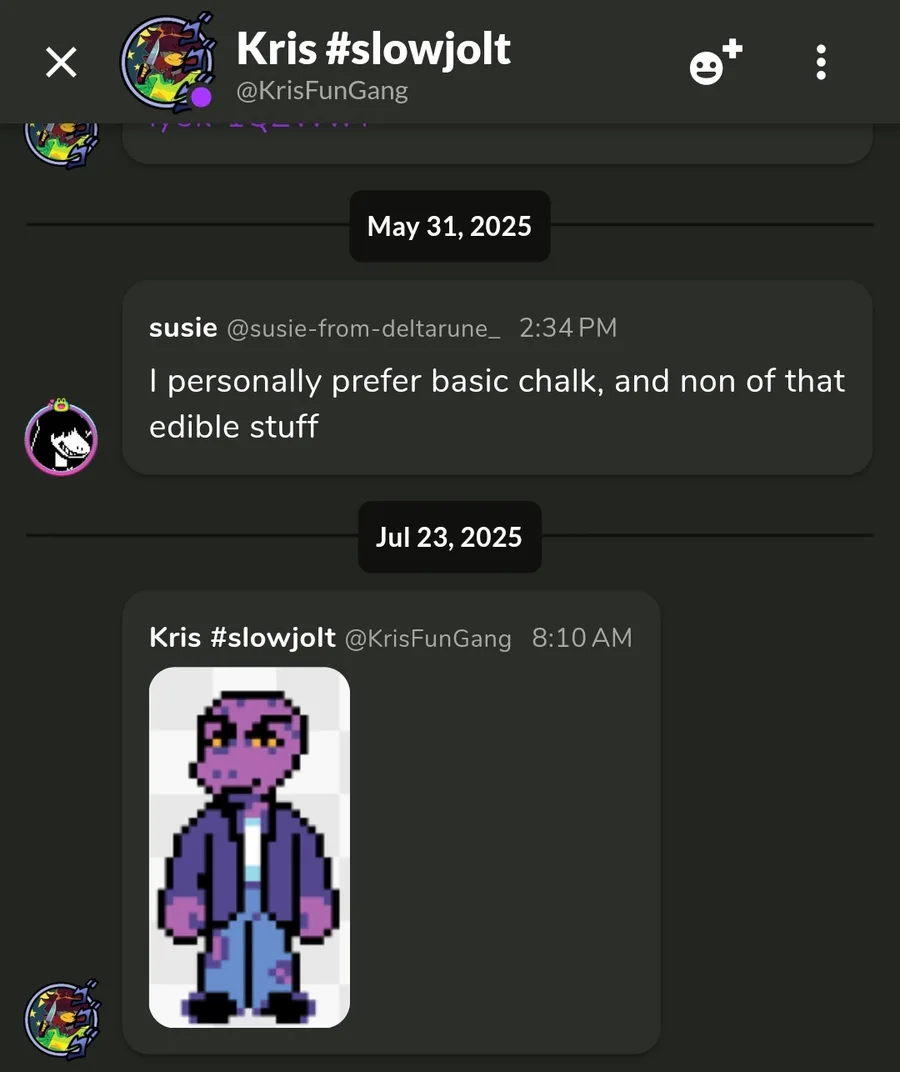Tap the purple status dot on header avatar
This screenshot has width=900, height=1072.
pyautogui.click(x=201, y=97)
